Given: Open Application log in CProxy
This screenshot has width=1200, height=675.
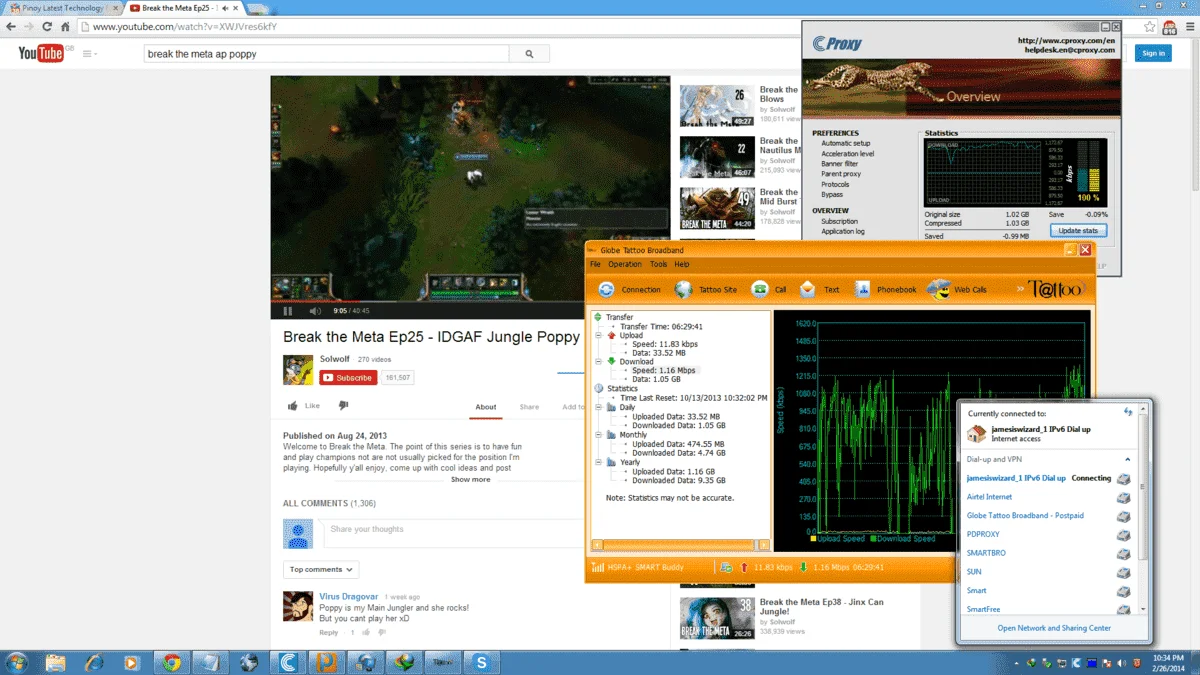Looking at the screenshot, I should click(x=843, y=231).
